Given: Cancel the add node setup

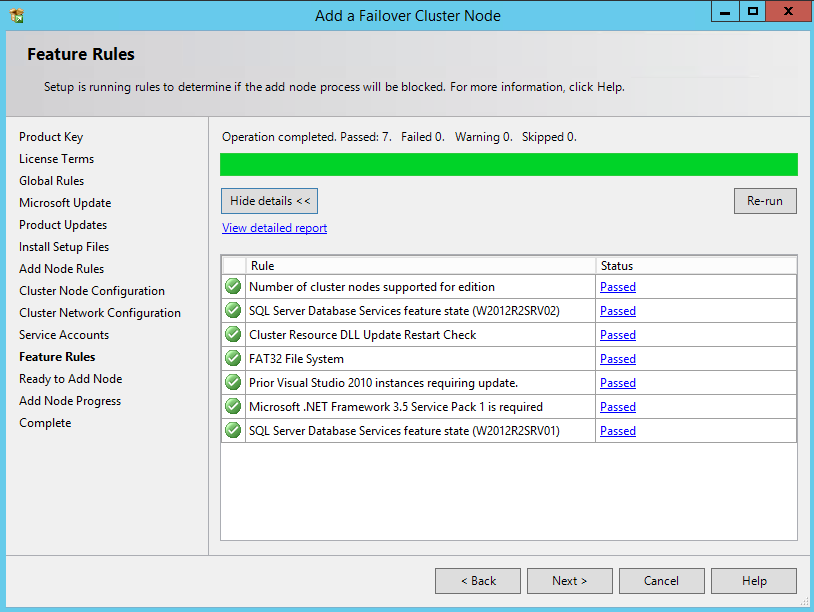Looking at the screenshot, I should coord(661,581).
